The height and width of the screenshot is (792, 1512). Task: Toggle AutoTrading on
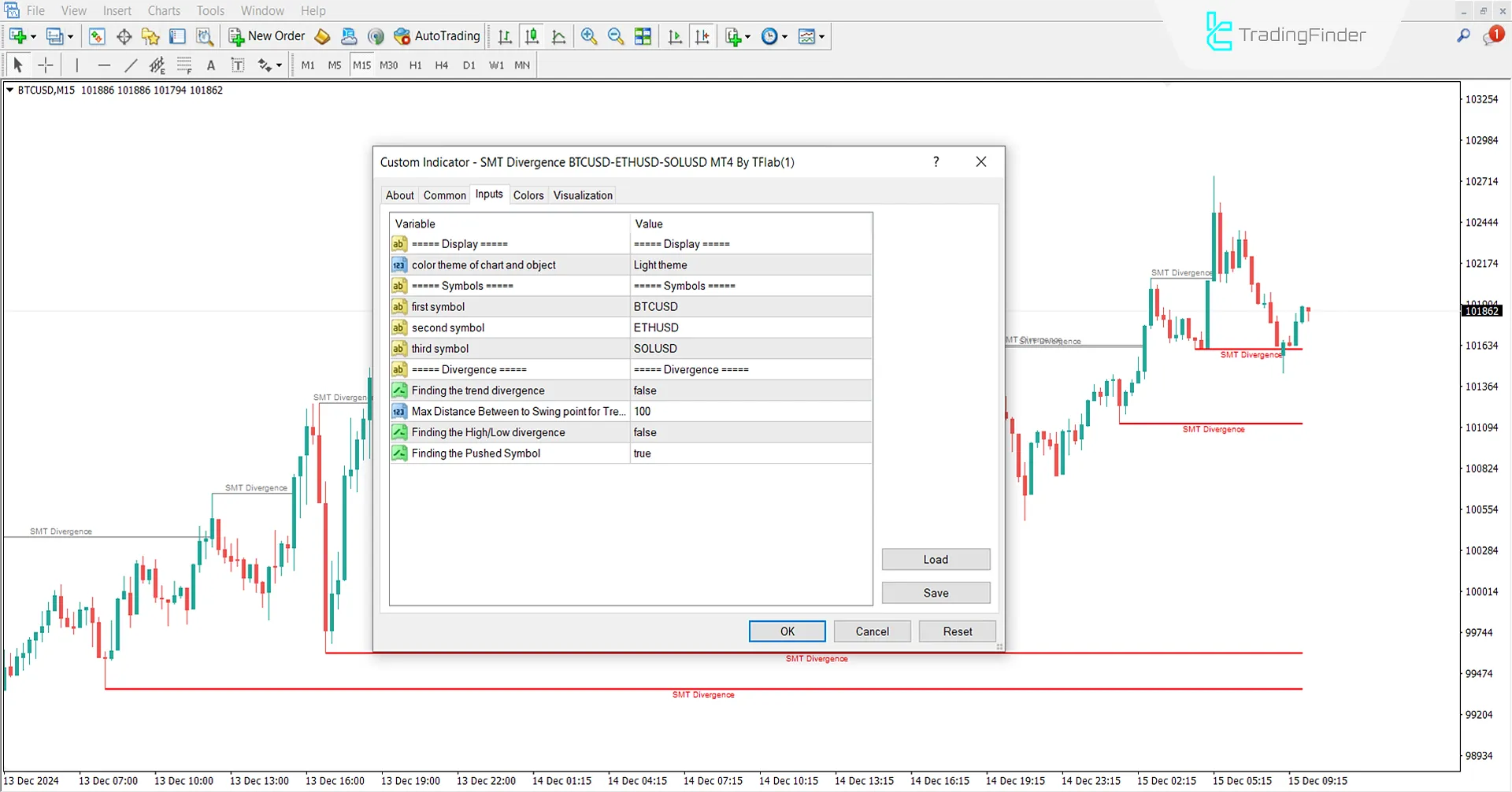tap(437, 36)
